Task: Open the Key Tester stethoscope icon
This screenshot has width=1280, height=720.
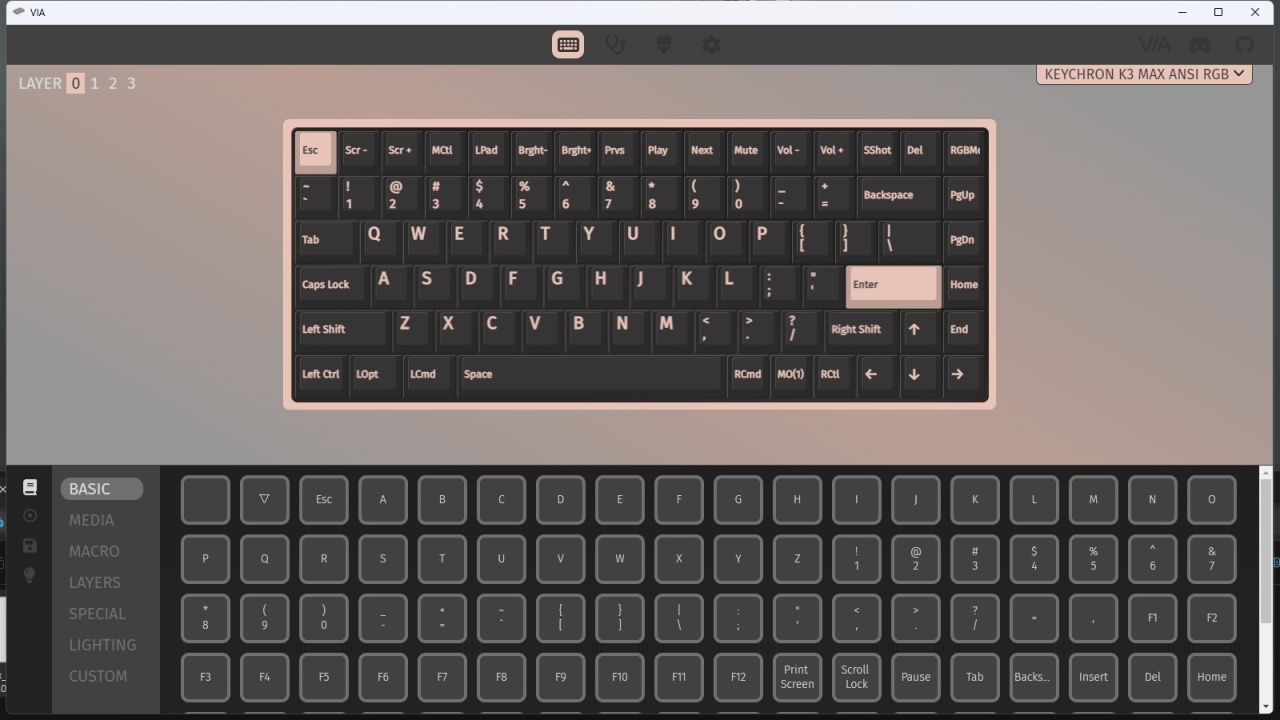Action: (615, 45)
